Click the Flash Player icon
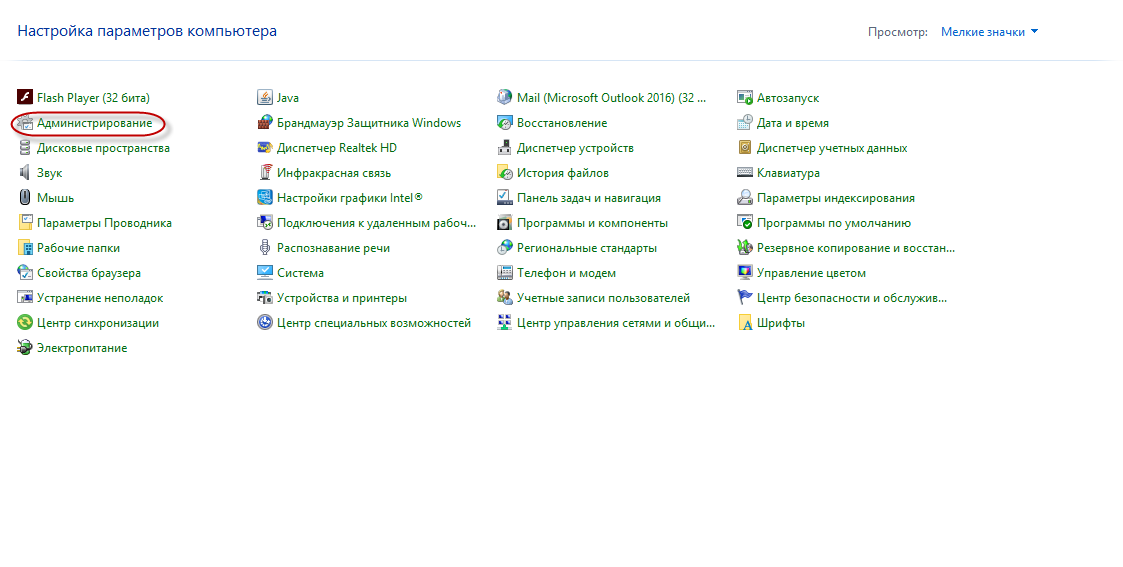 pyautogui.click(x=26, y=98)
